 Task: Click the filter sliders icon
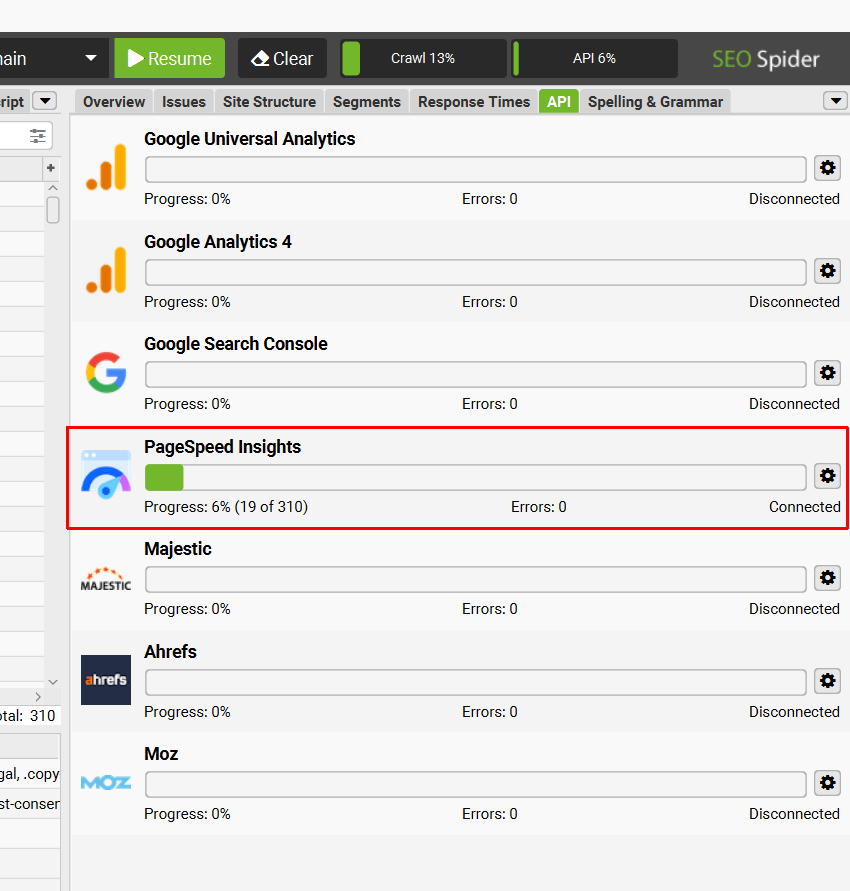tap(38, 136)
